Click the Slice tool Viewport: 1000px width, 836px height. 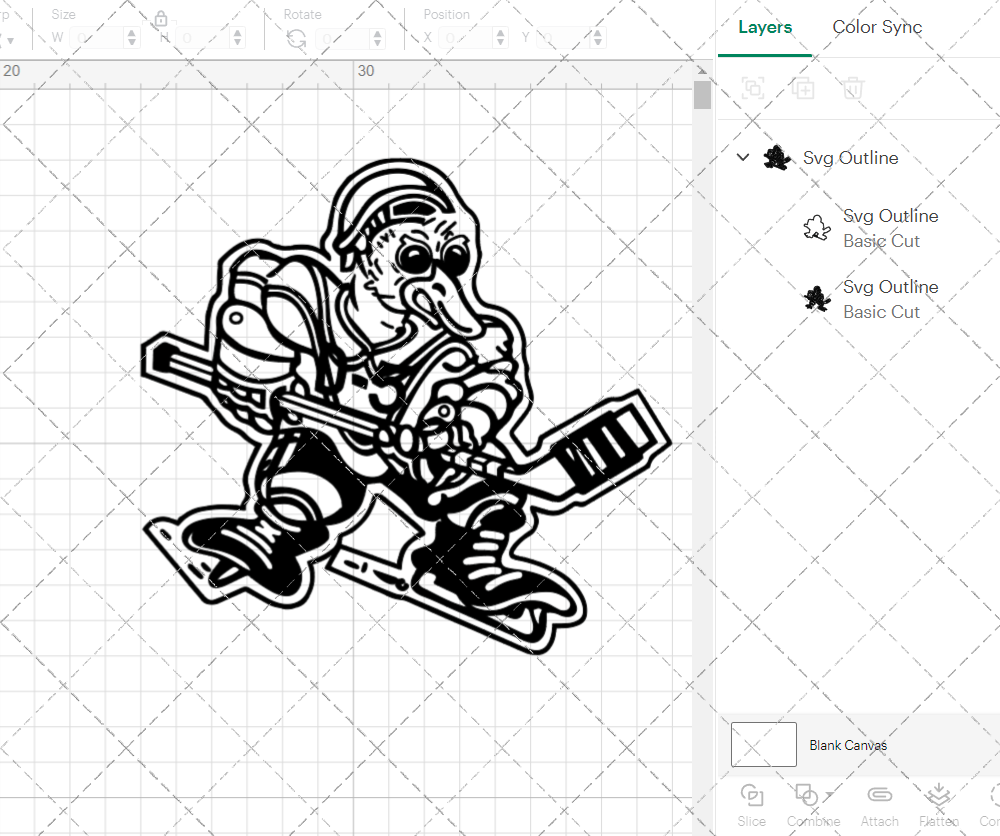pos(752,805)
